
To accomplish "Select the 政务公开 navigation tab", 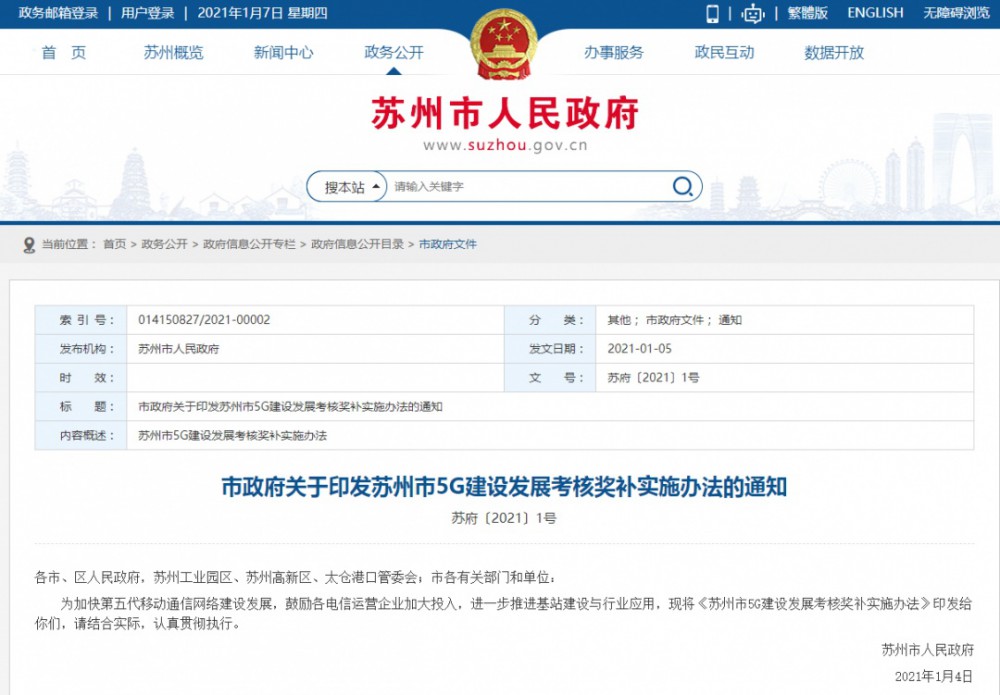I will [394, 53].
